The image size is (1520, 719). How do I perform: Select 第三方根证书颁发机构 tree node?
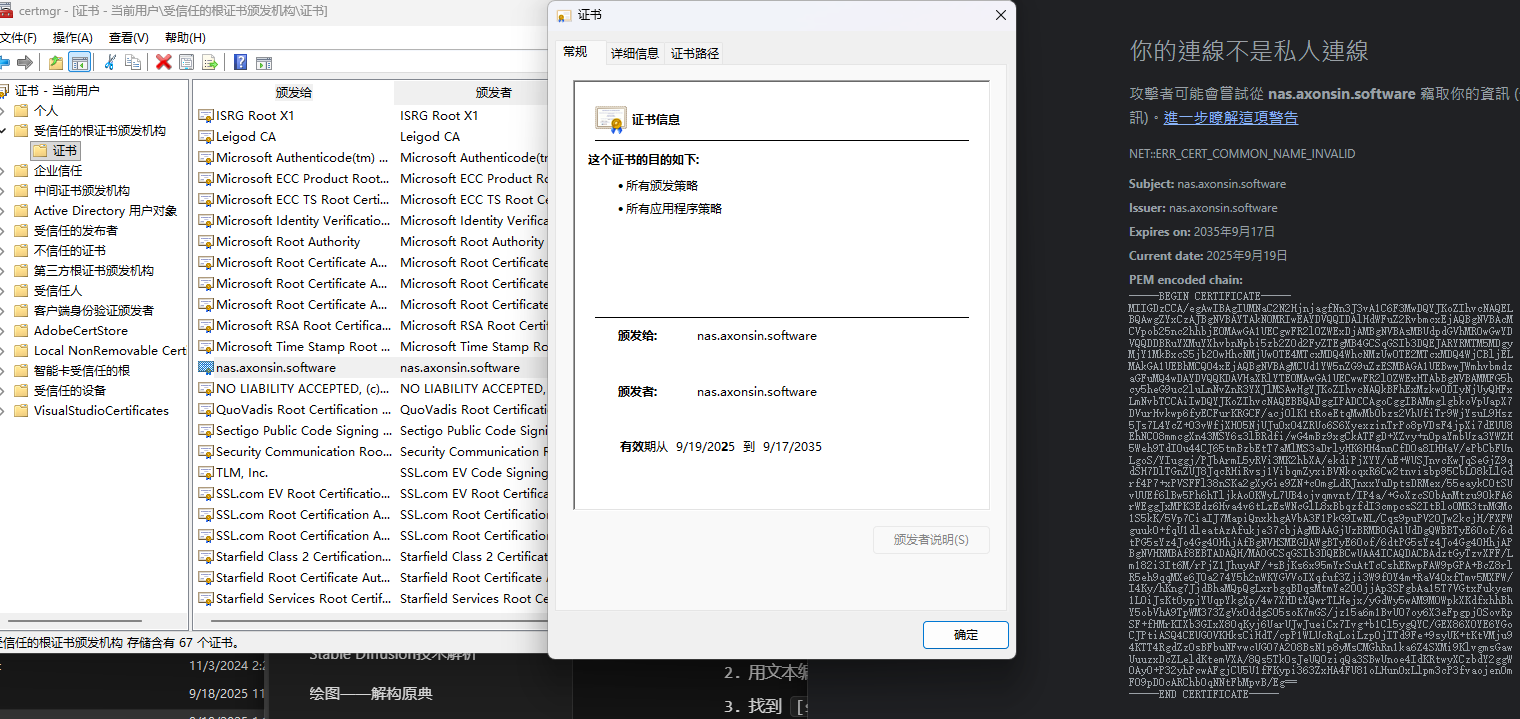(x=94, y=271)
